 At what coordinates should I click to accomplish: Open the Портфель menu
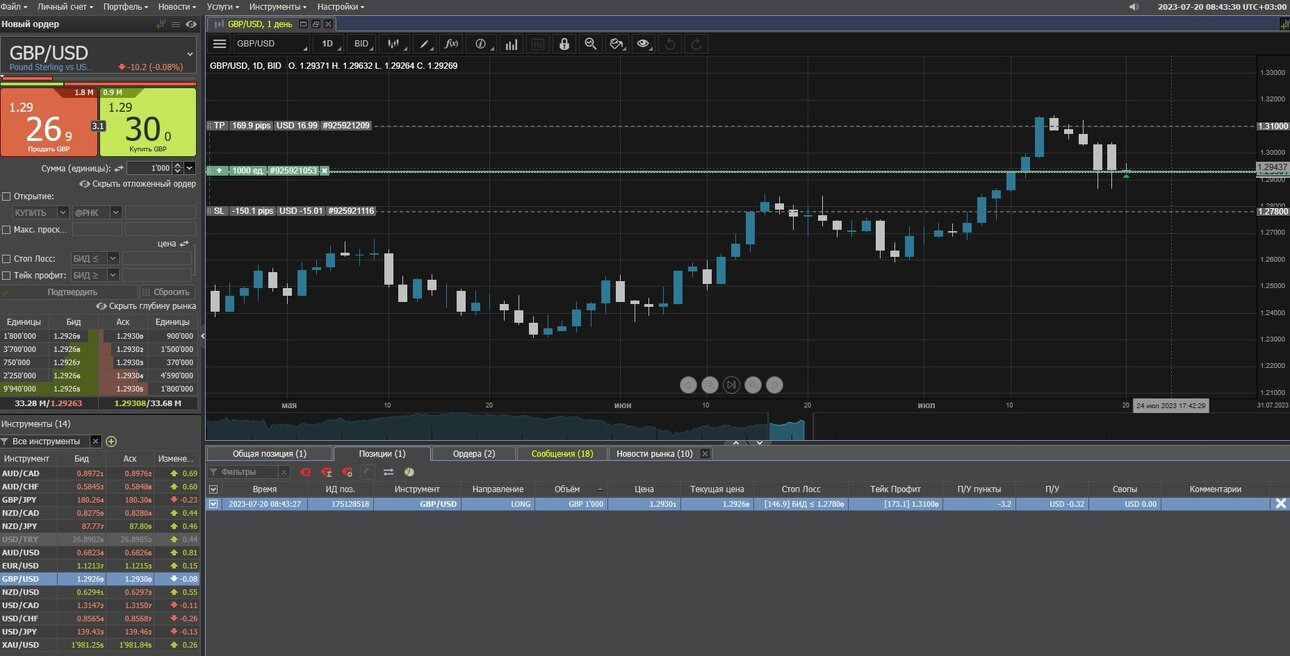tap(124, 6)
